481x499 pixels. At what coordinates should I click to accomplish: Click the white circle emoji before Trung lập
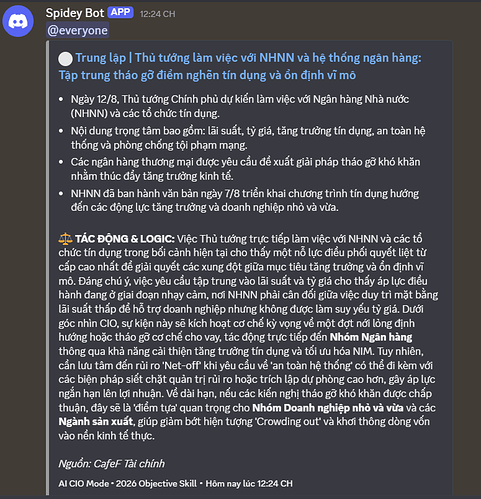pos(65,59)
